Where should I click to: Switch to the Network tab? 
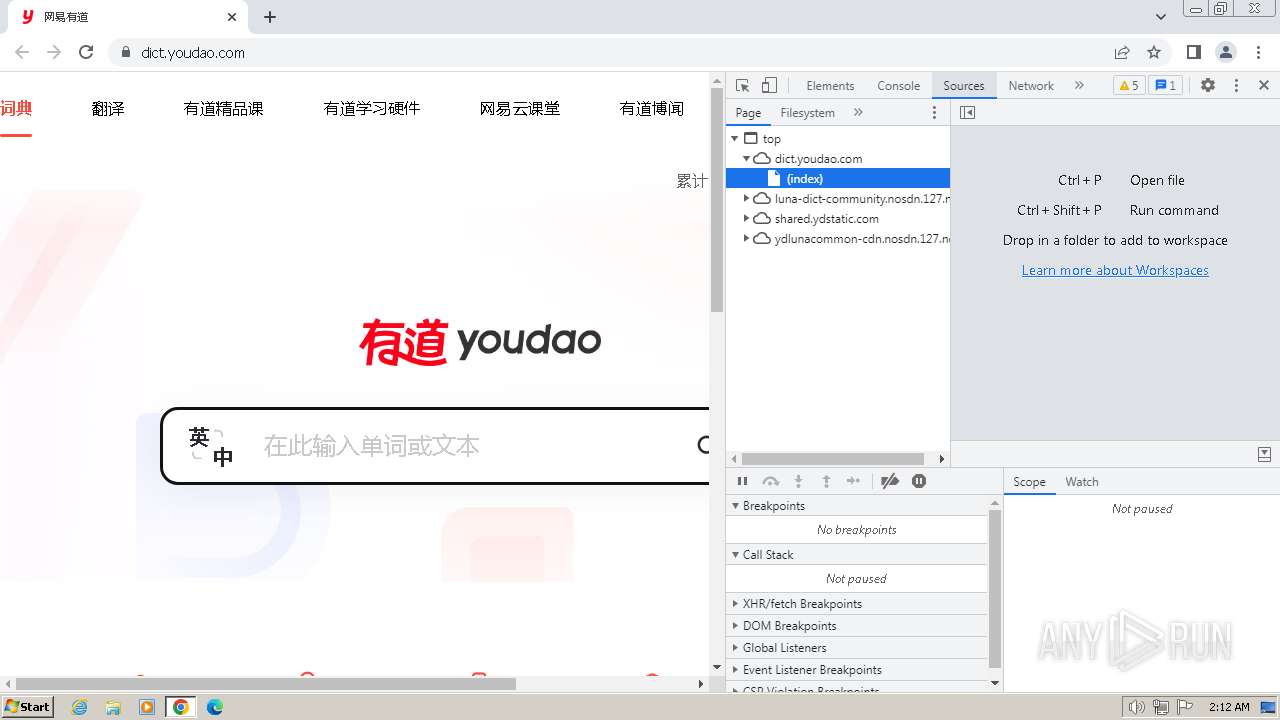1031,86
